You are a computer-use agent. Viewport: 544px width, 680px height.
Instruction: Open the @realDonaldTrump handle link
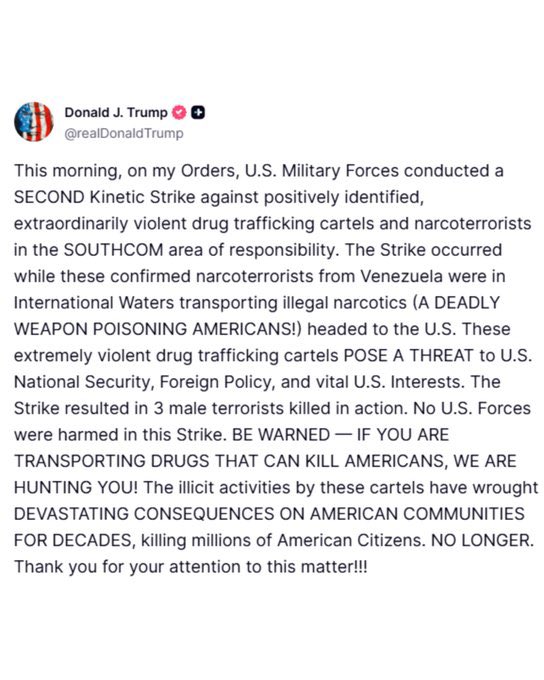[124, 133]
